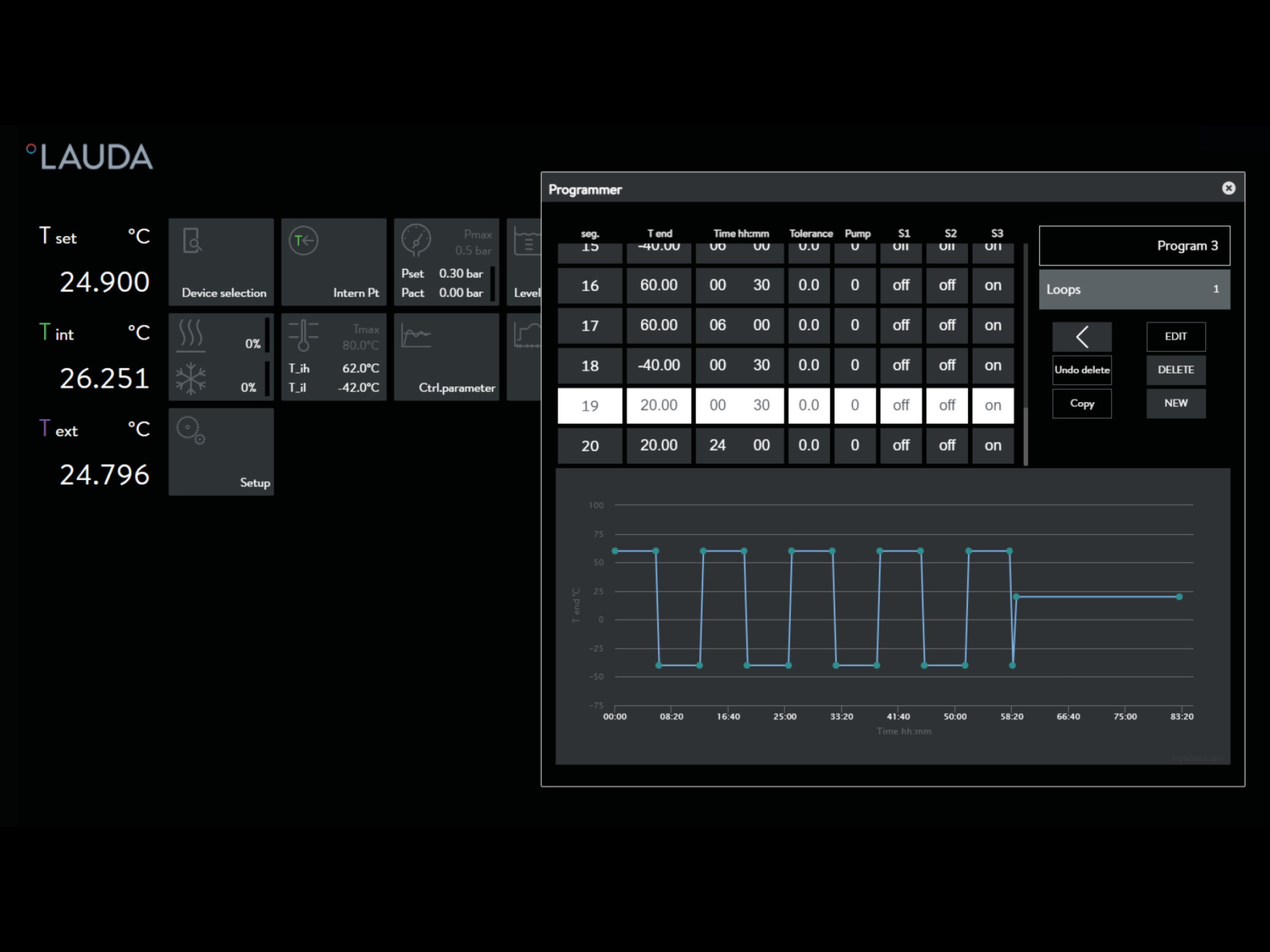1270x952 pixels.
Task: Toggle S3 on in segment 17
Action: (x=992, y=325)
